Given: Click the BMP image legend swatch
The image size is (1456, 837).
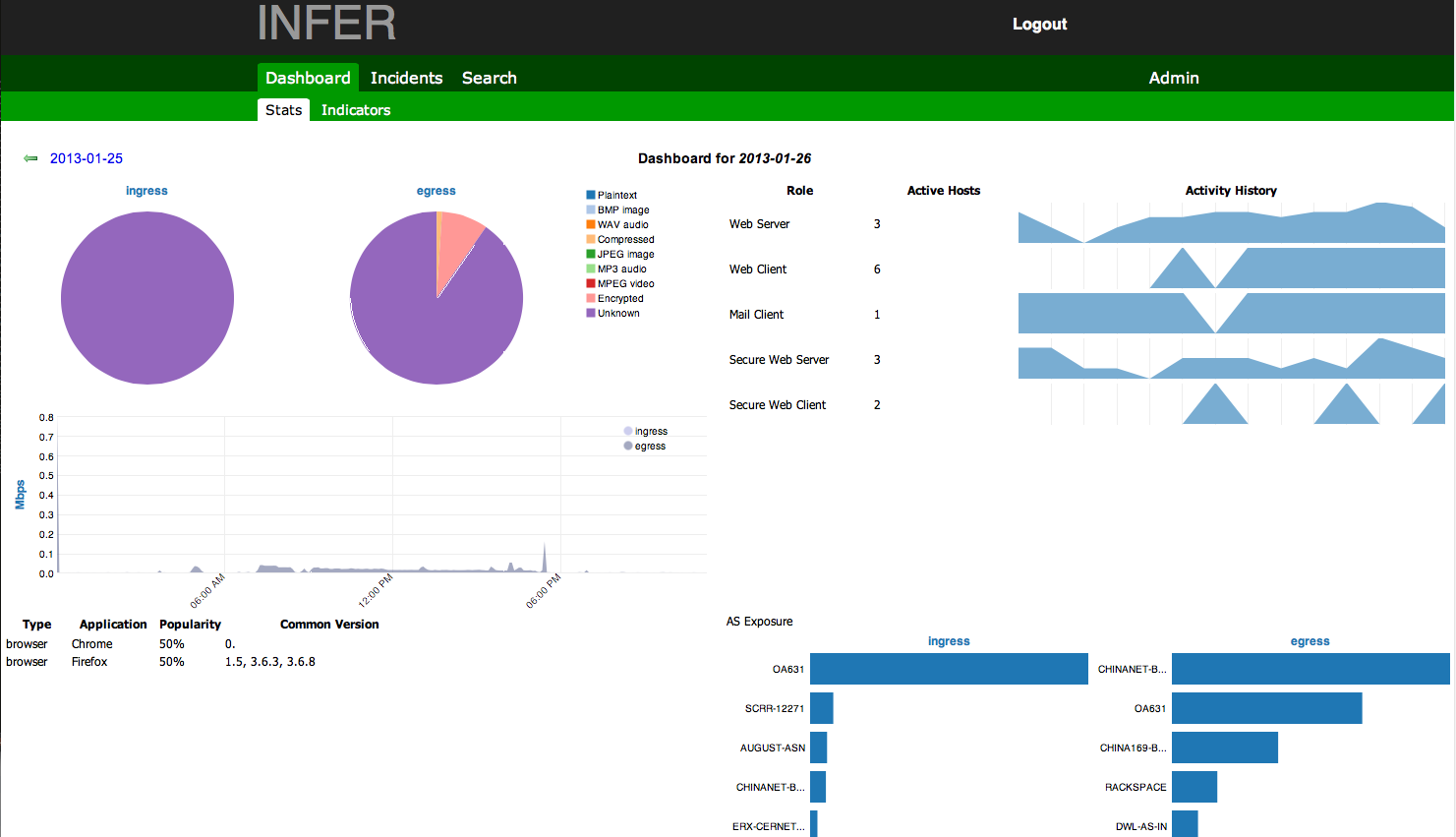Looking at the screenshot, I should click(591, 209).
